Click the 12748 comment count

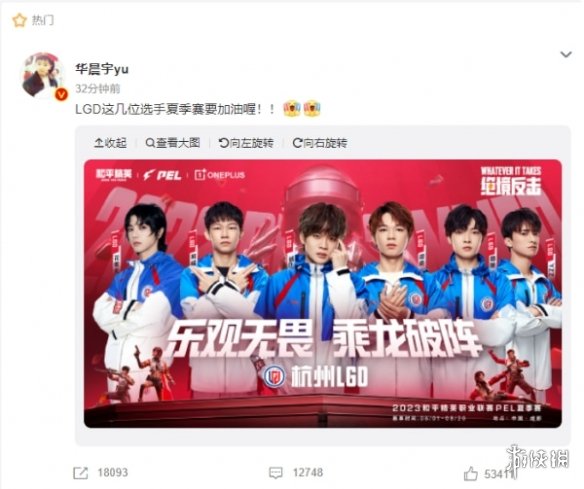(308, 473)
